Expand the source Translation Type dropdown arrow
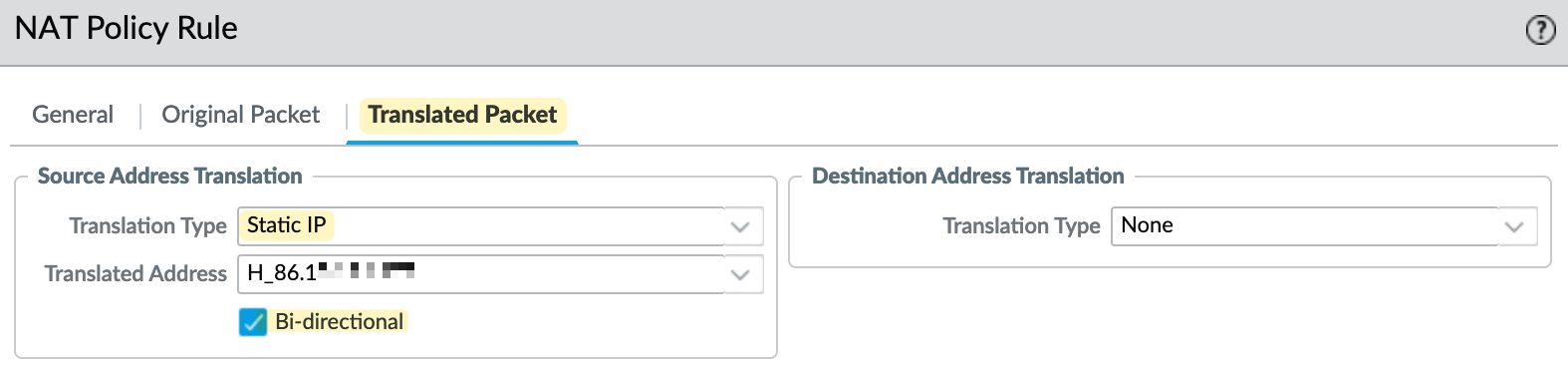 [x=740, y=226]
